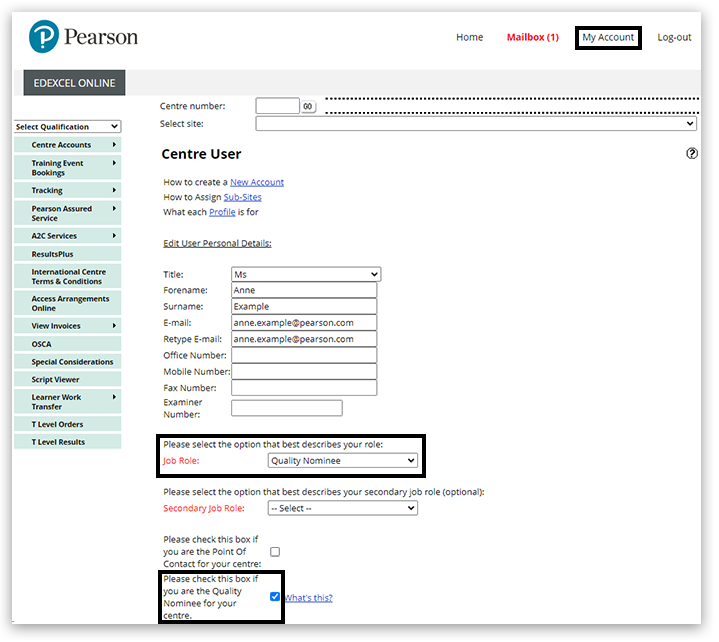
Task: Expand the Centre Accounts sidebar menu
Action: (68, 145)
